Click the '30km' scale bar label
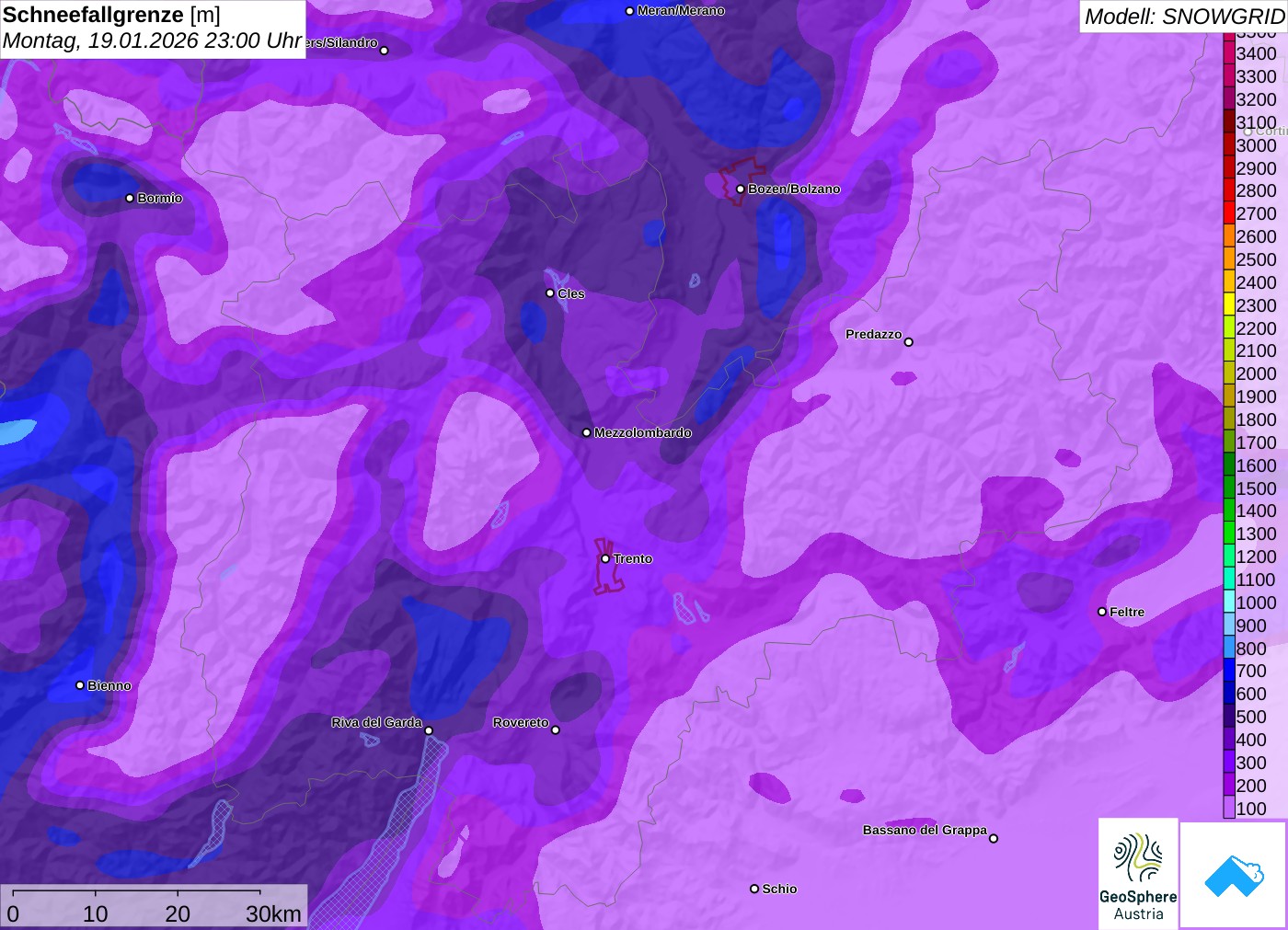This screenshot has height=930, width=1288. pyautogui.click(x=273, y=913)
